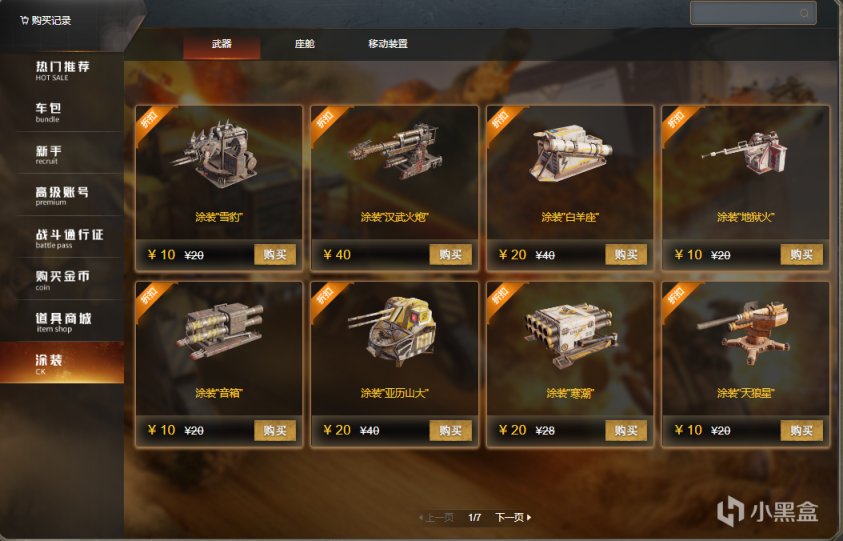Viewport: 843px width, 541px height.
Task: Click 购买 for 涂装"寒潮"
Action: 626,430
